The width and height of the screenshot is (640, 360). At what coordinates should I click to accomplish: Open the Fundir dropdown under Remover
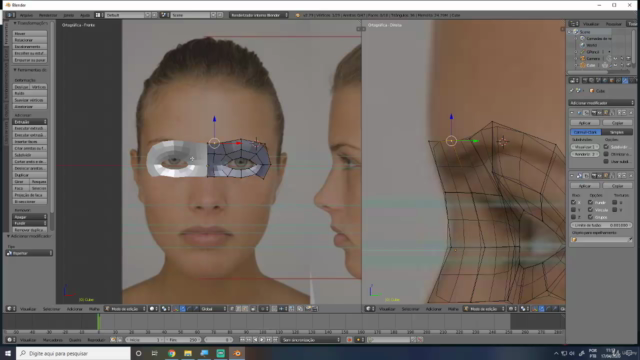(x=30, y=223)
